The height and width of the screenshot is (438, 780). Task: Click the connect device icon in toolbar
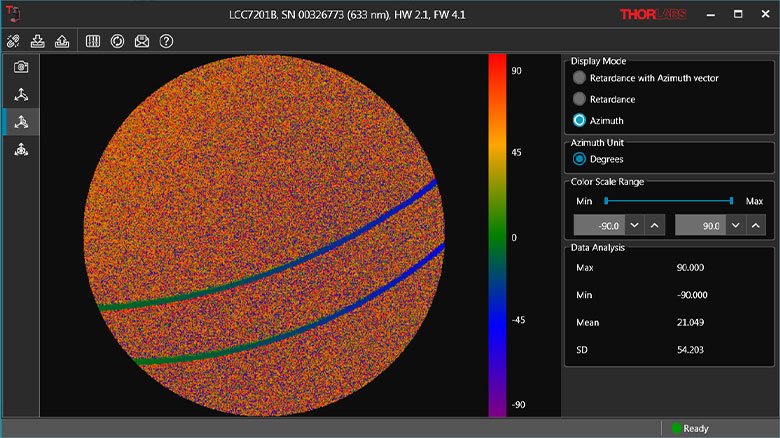[14, 41]
